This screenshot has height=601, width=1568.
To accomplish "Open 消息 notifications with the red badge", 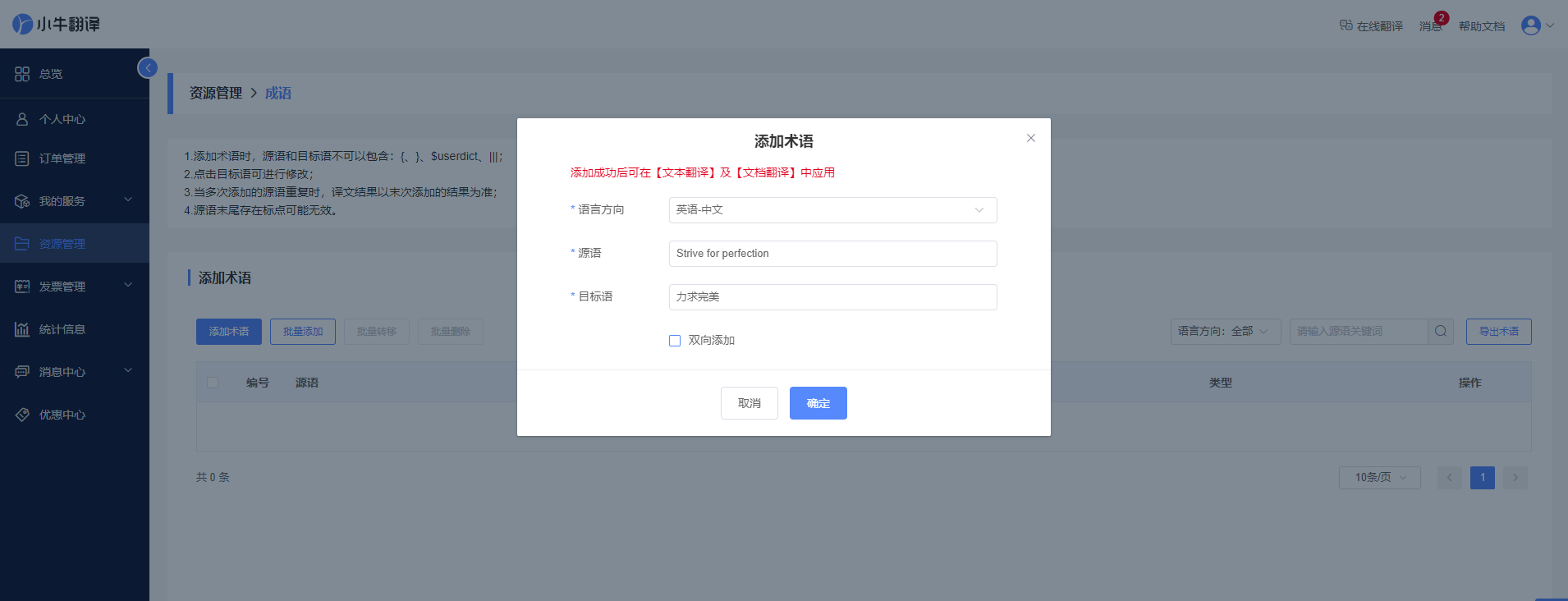I will 1431,26.
